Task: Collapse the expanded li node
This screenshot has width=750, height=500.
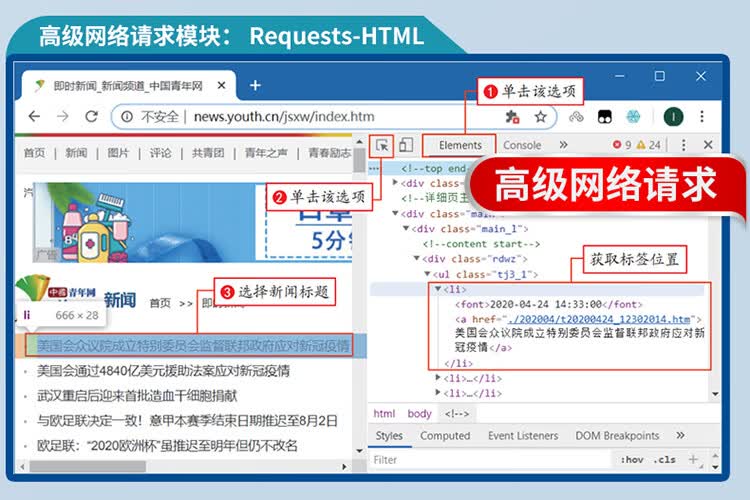Action: [x=438, y=289]
